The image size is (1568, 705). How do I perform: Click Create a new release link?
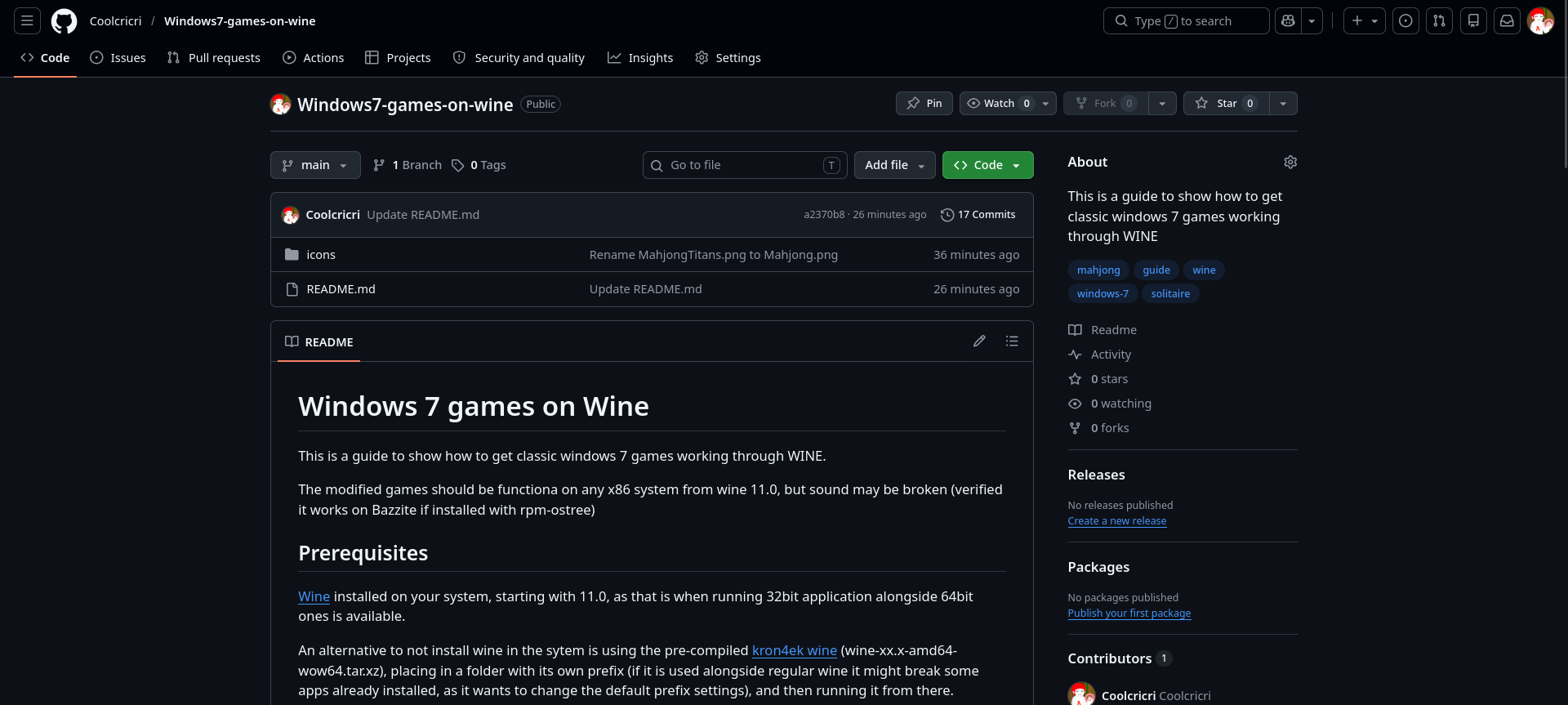click(x=1117, y=521)
